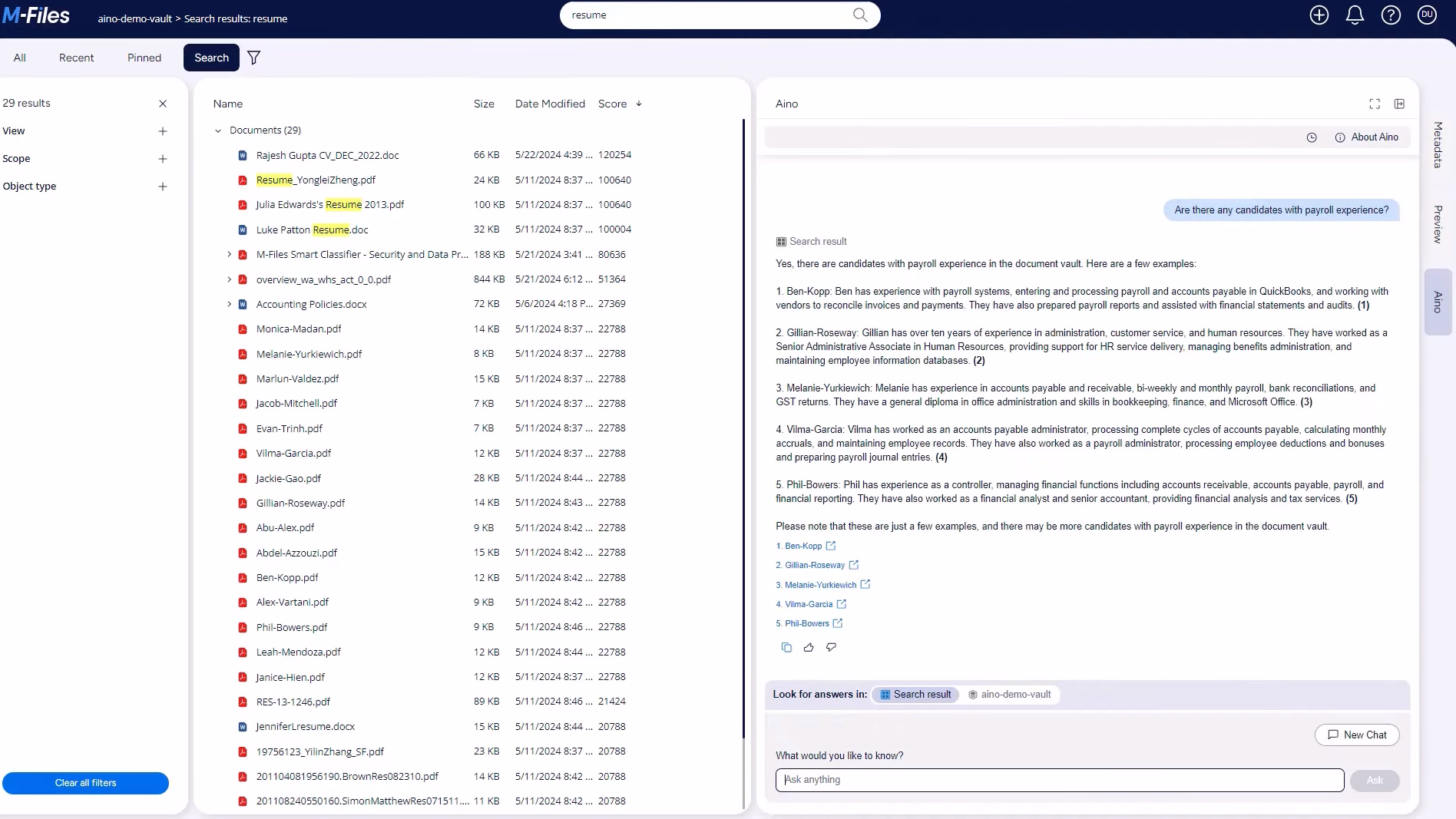1456x819 pixels.
Task: Open the search filter funnel icon
Action: tap(253, 58)
